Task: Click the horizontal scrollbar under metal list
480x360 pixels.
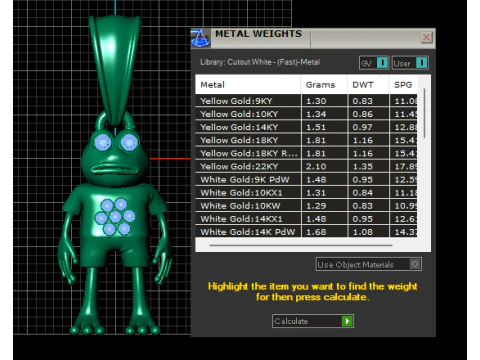Action: (x=301, y=245)
